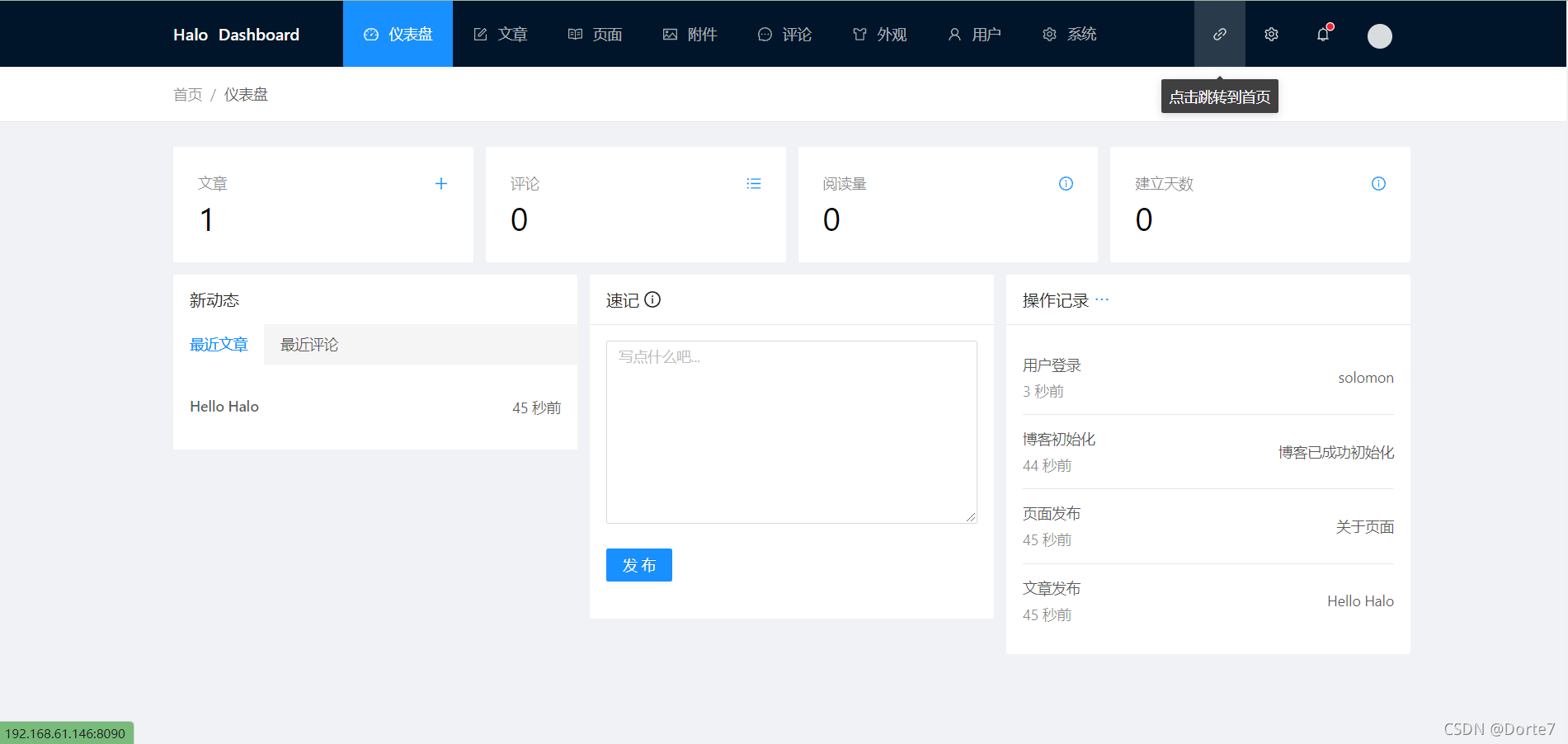Open the info tooltip on 阅读量 card
Image resolution: width=1568 pixels, height=744 pixels.
tap(1066, 183)
